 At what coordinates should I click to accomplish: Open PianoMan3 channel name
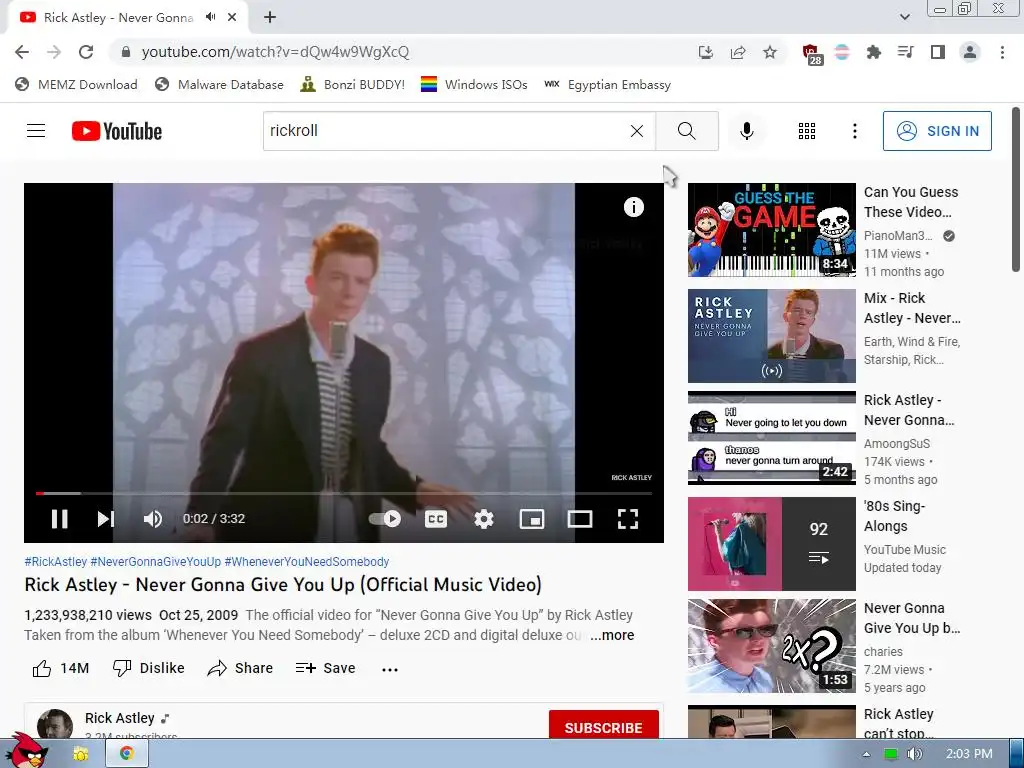coord(898,236)
